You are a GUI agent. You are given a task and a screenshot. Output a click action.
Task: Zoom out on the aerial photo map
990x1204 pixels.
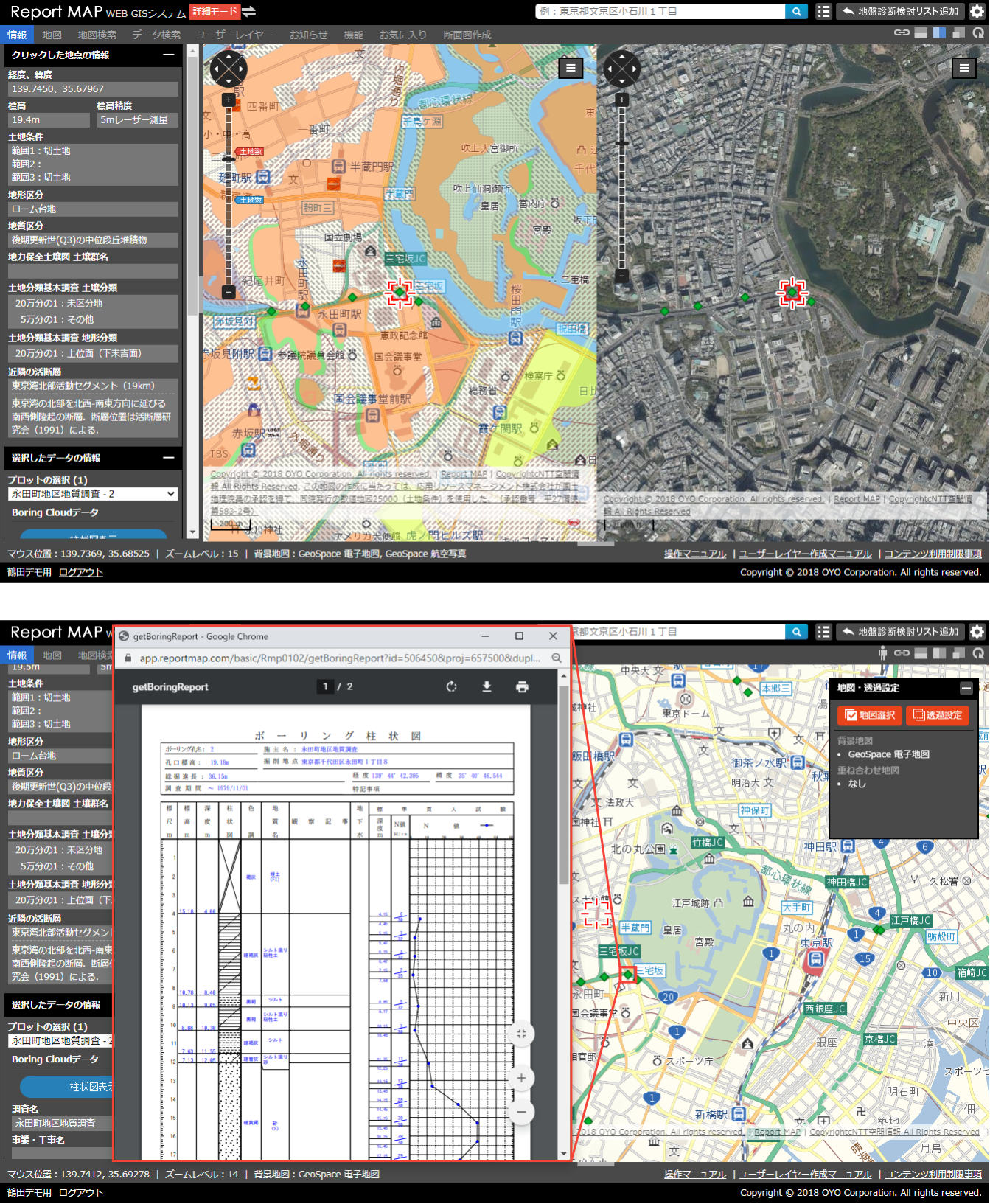tap(622, 276)
